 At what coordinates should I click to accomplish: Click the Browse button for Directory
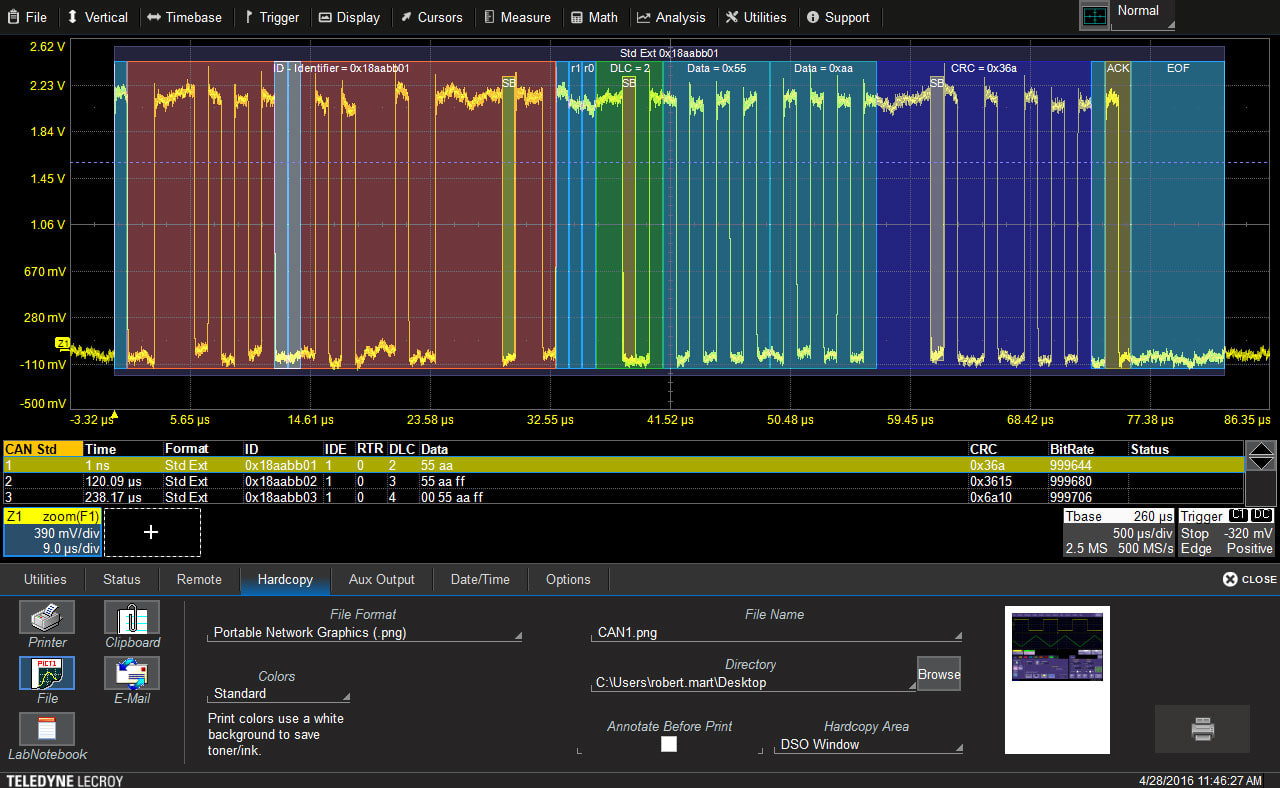pyautogui.click(x=937, y=673)
